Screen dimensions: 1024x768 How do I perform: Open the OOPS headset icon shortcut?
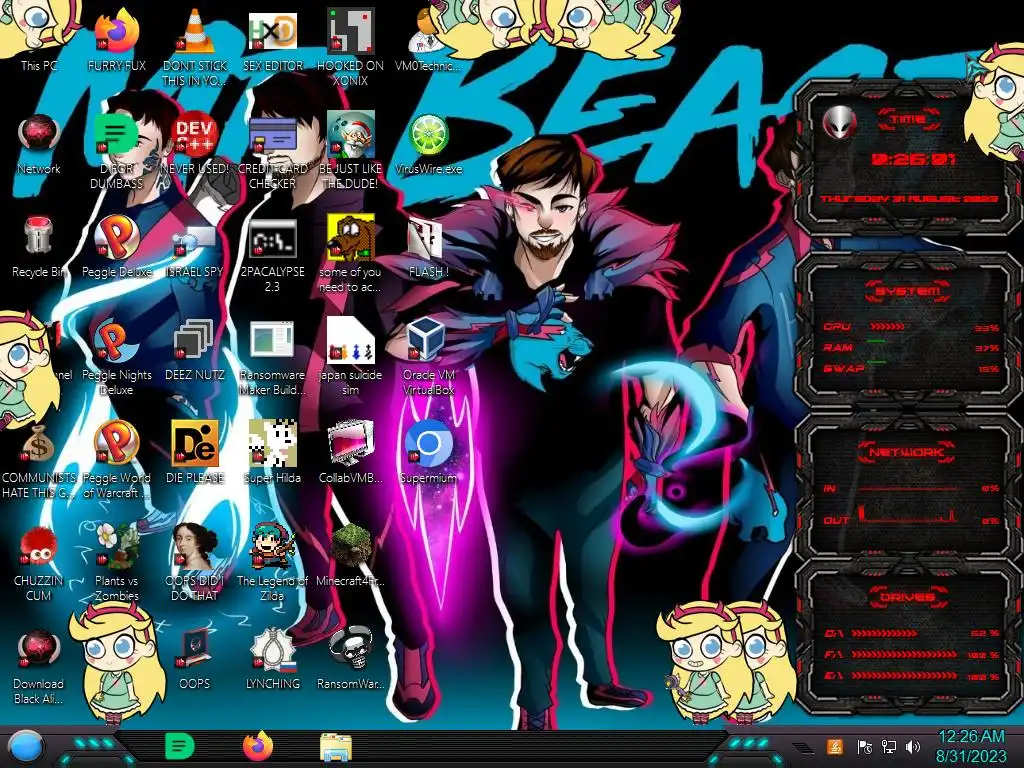tap(195, 658)
